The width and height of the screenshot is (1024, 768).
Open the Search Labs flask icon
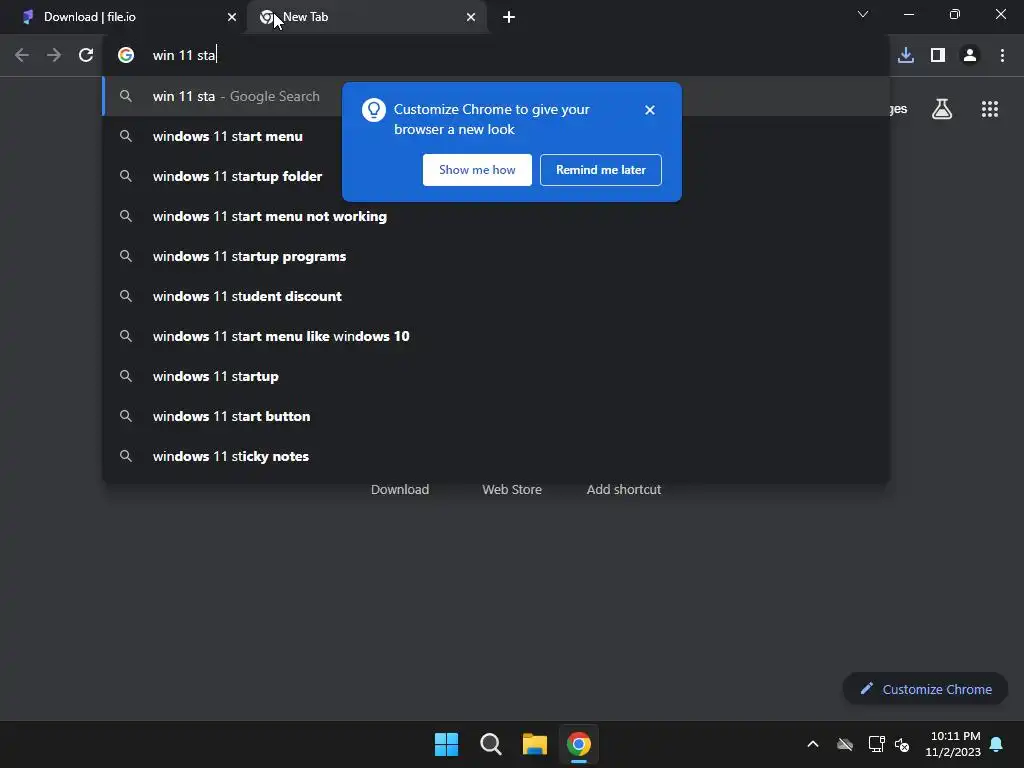pyautogui.click(x=942, y=109)
